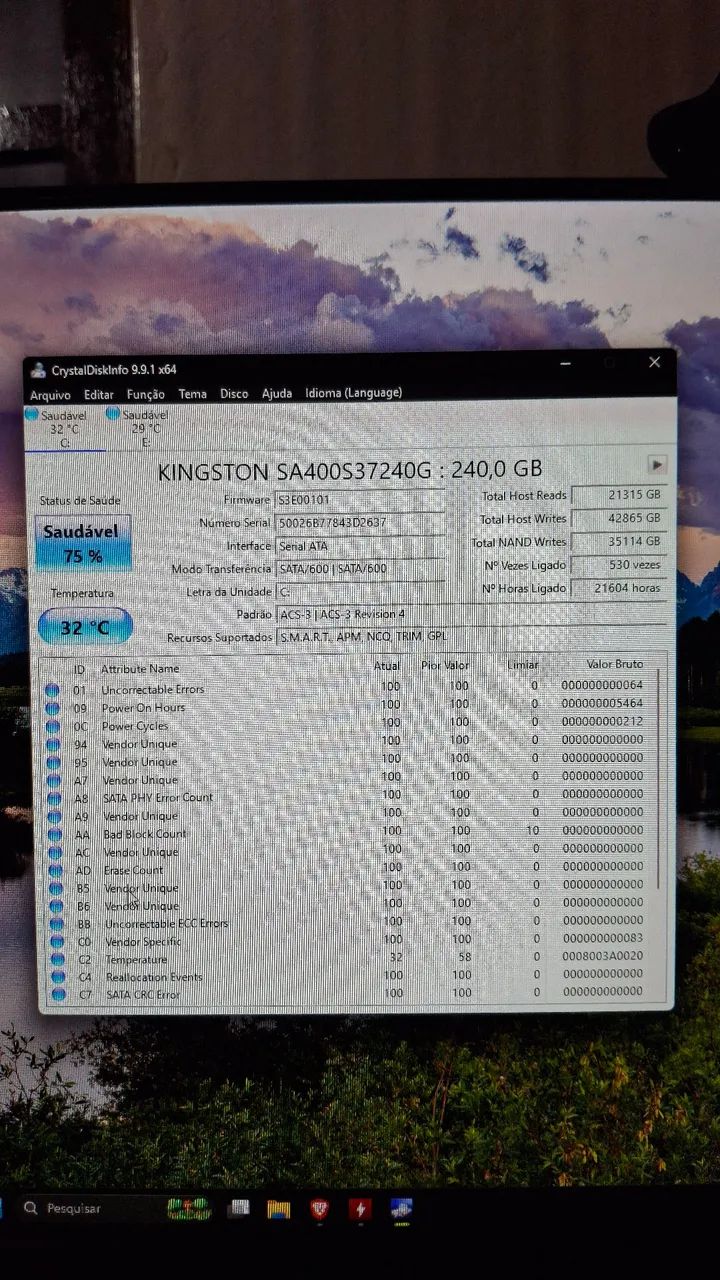Click the transfer mode field SATA/600 | SATA/600
This screenshot has height=1280, width=720.
click(360, 568)
